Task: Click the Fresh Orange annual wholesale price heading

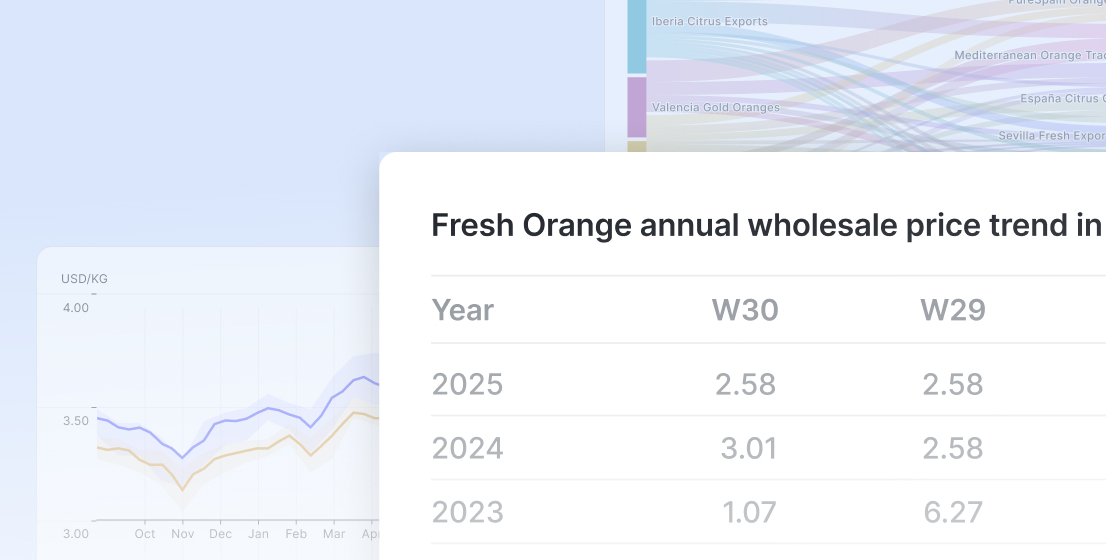Action: tap(766, 226)
